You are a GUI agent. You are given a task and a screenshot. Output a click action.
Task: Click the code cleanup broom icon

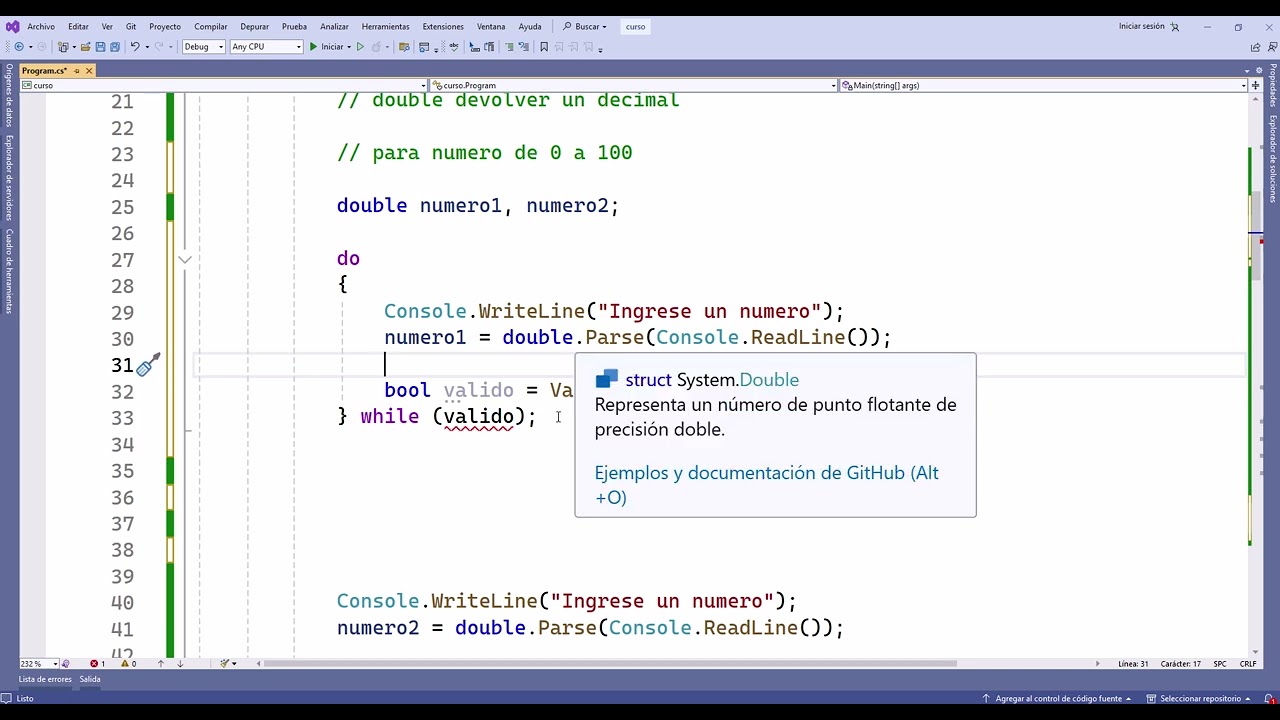pyautogui.click(x=225, y=664)
